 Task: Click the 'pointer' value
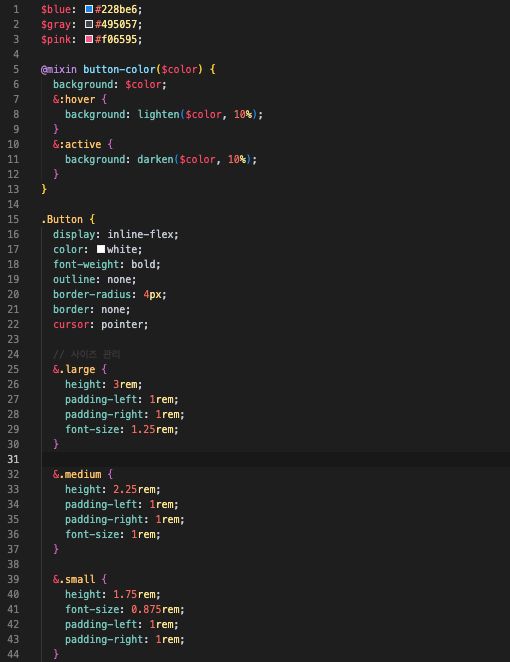[122, 324]
